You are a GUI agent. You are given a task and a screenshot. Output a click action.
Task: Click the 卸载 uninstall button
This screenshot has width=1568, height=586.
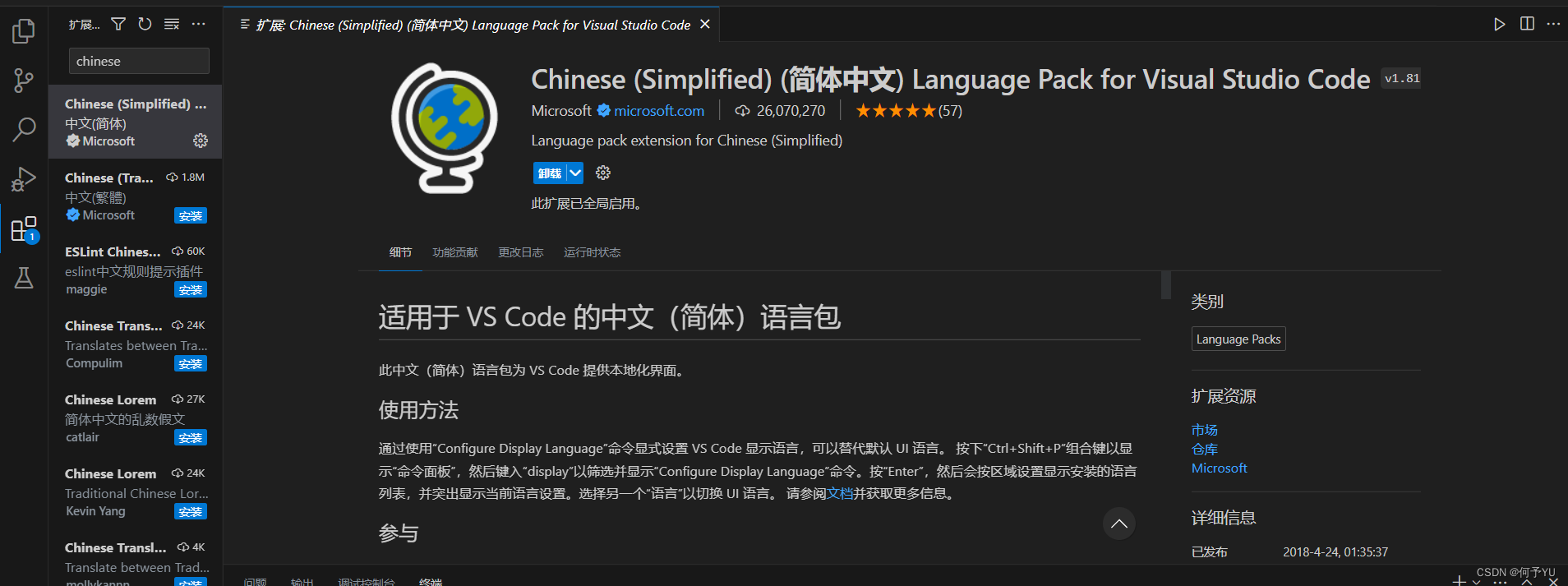550,173
